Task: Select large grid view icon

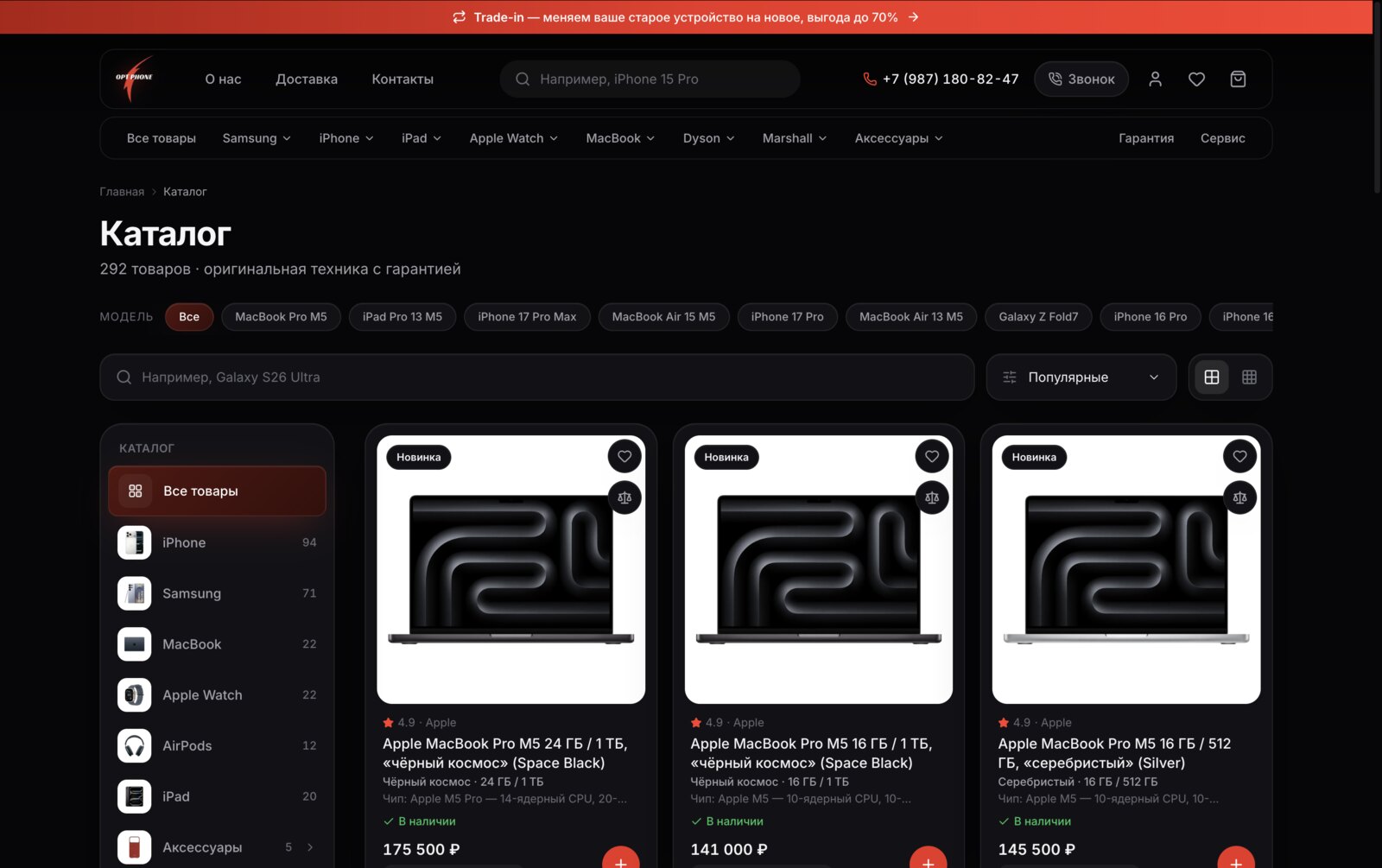Action: tap(1212, 377)
